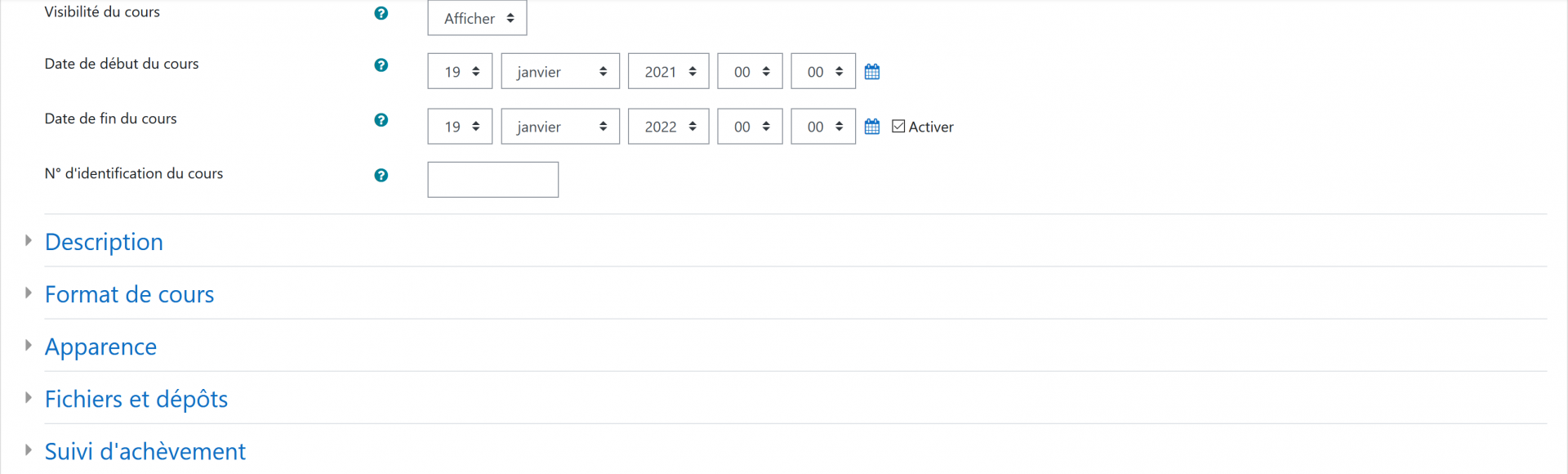Open start date year dropdown showing 2021
This screenshot has height=474, width=1568.
point(668,71)
